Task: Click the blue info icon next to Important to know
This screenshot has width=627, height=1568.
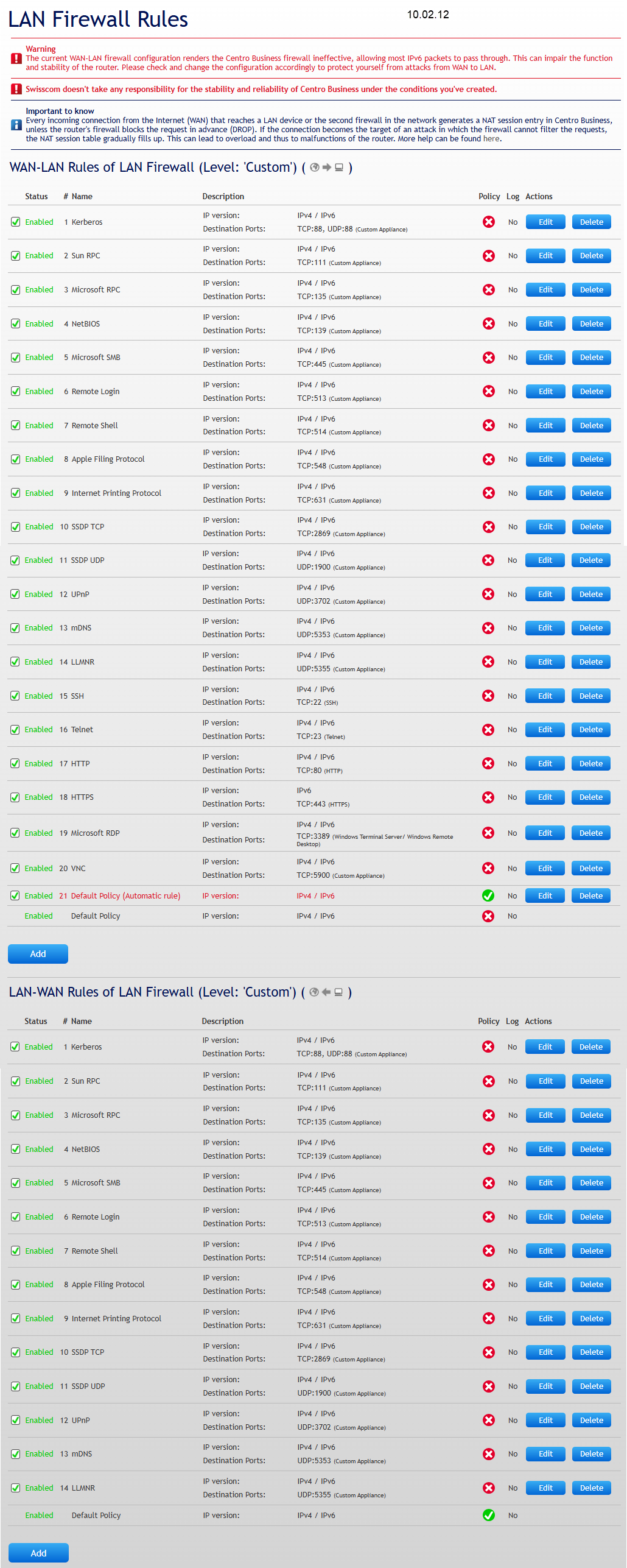Action: (16, 125)
